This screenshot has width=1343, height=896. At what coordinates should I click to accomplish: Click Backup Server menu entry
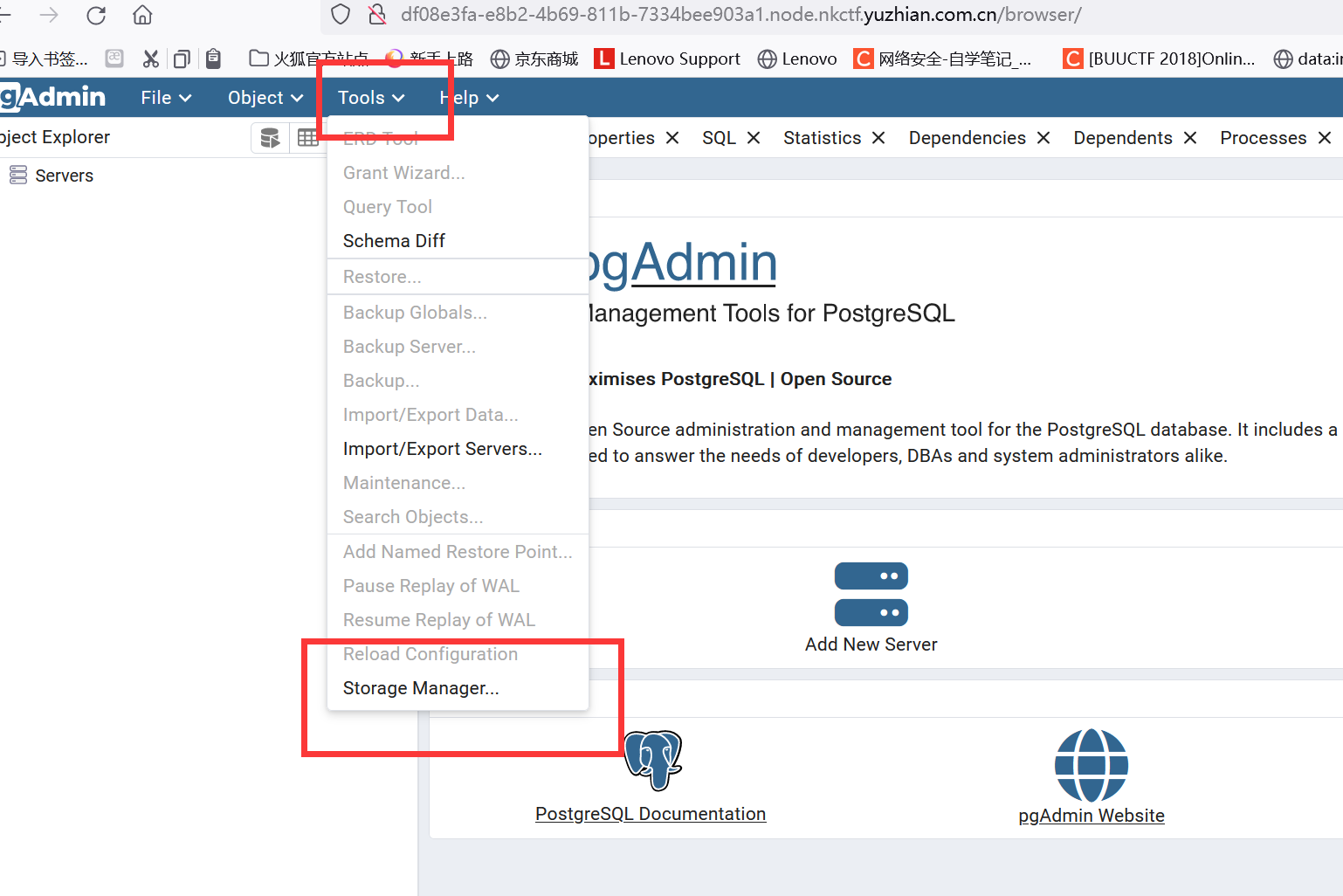tap(458, 347)
